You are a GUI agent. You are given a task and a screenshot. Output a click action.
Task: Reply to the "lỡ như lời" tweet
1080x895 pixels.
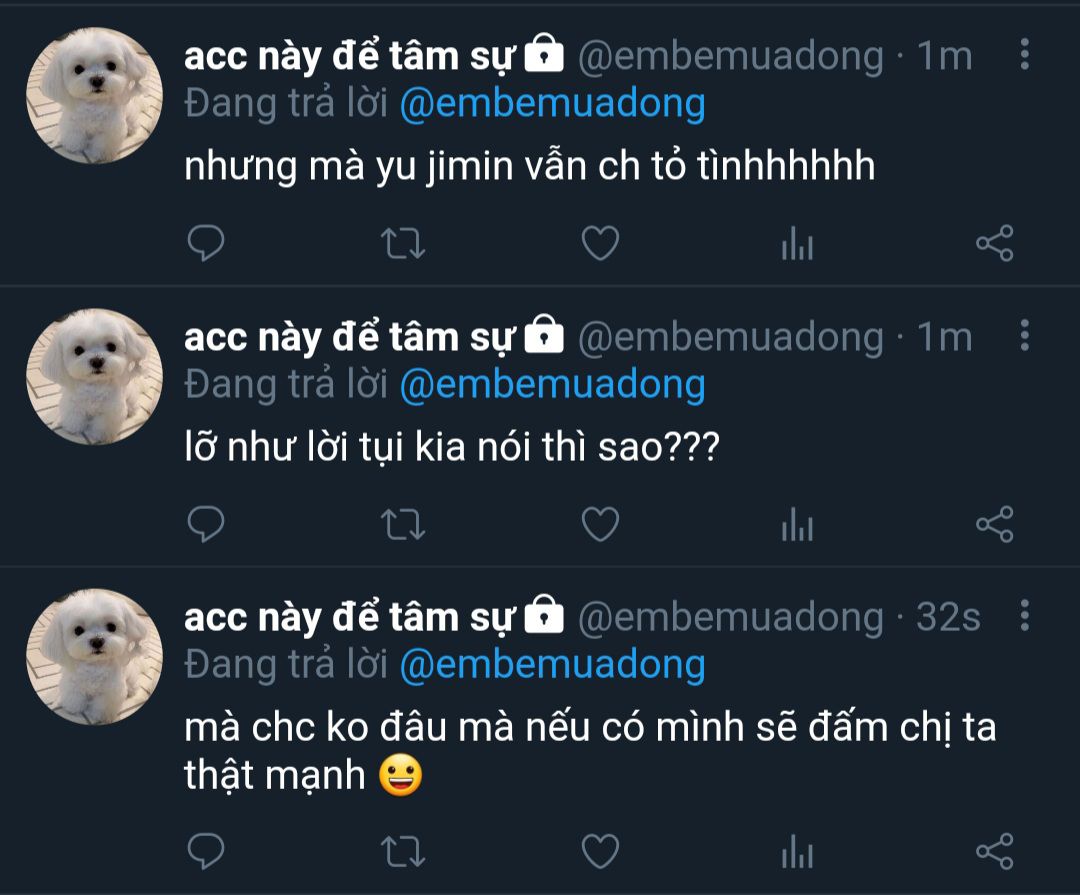point(206,524)
